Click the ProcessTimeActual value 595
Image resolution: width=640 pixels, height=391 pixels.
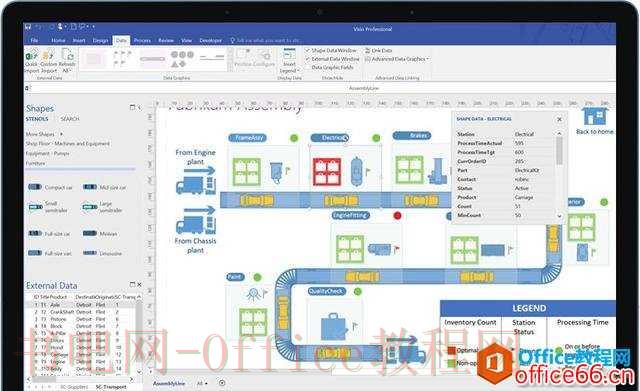(x=519, y=143)
